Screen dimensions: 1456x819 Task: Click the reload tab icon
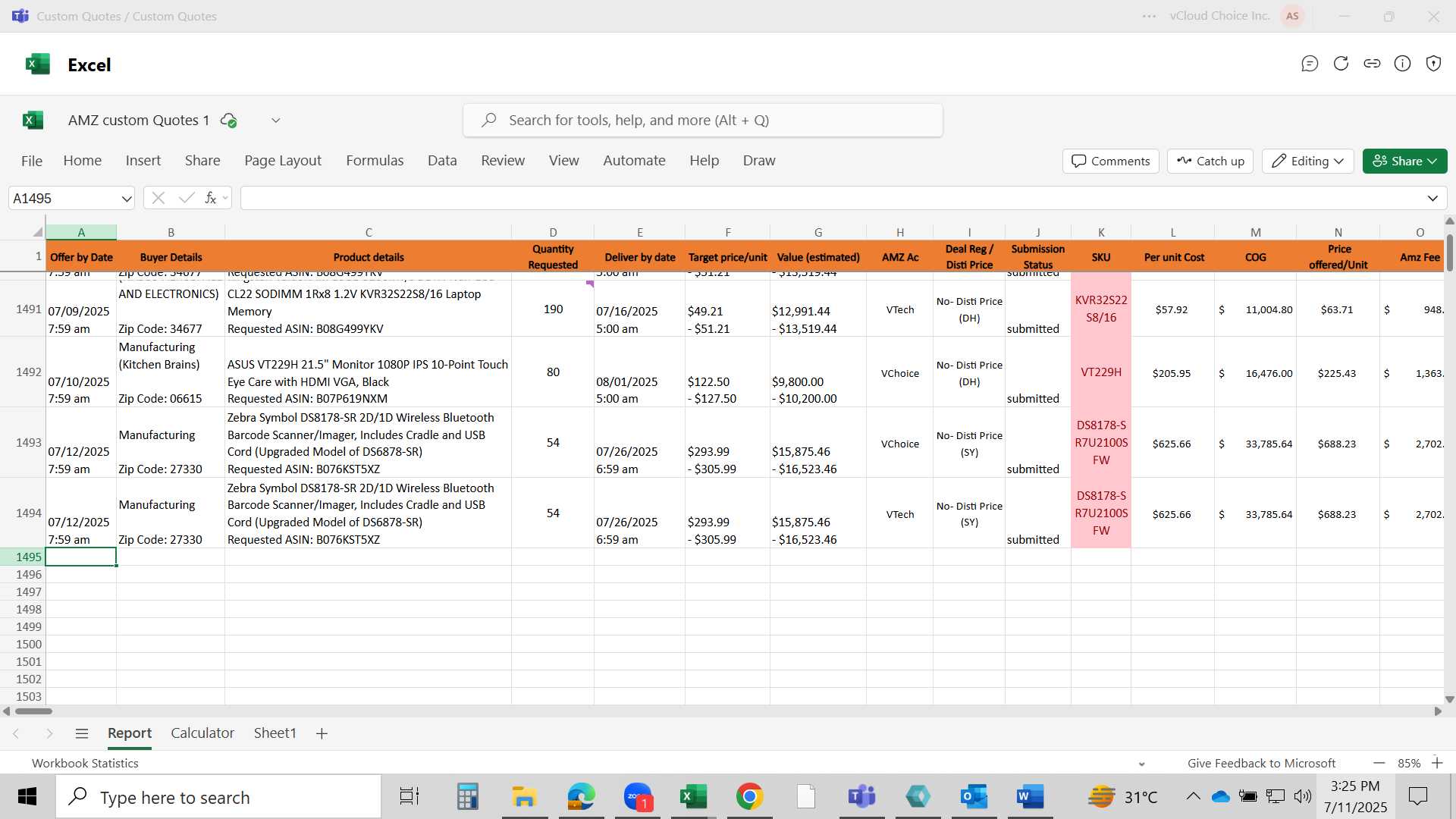click(1341, 64)
